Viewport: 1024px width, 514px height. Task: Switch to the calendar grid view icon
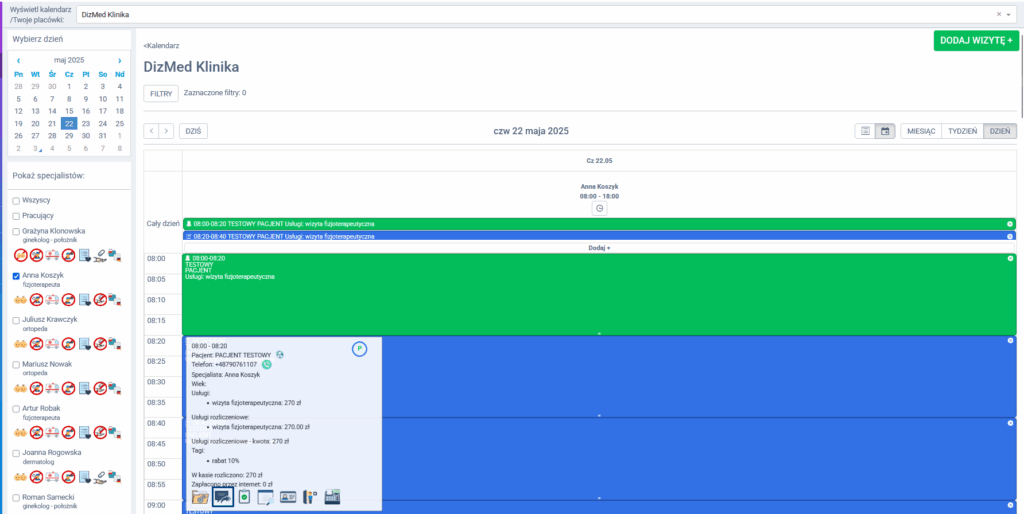coord(885,131)
